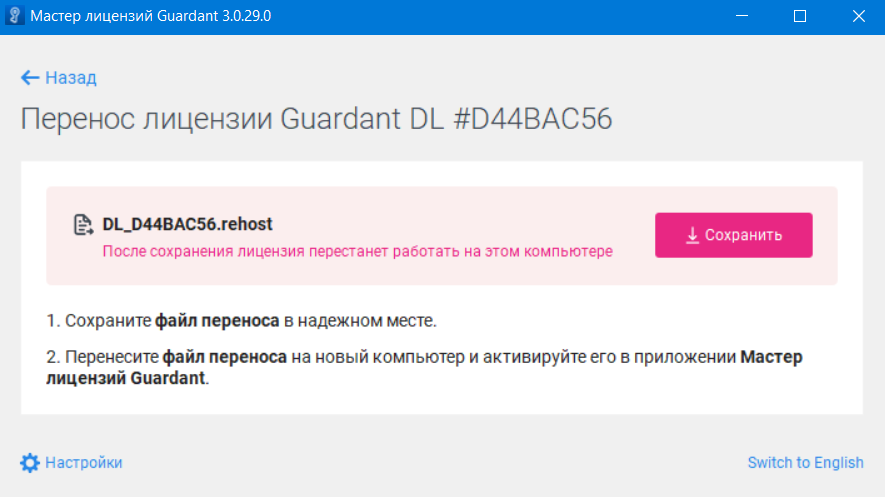Click bold файл переноса text in step 1
The image size is (885, 497).
217,321
